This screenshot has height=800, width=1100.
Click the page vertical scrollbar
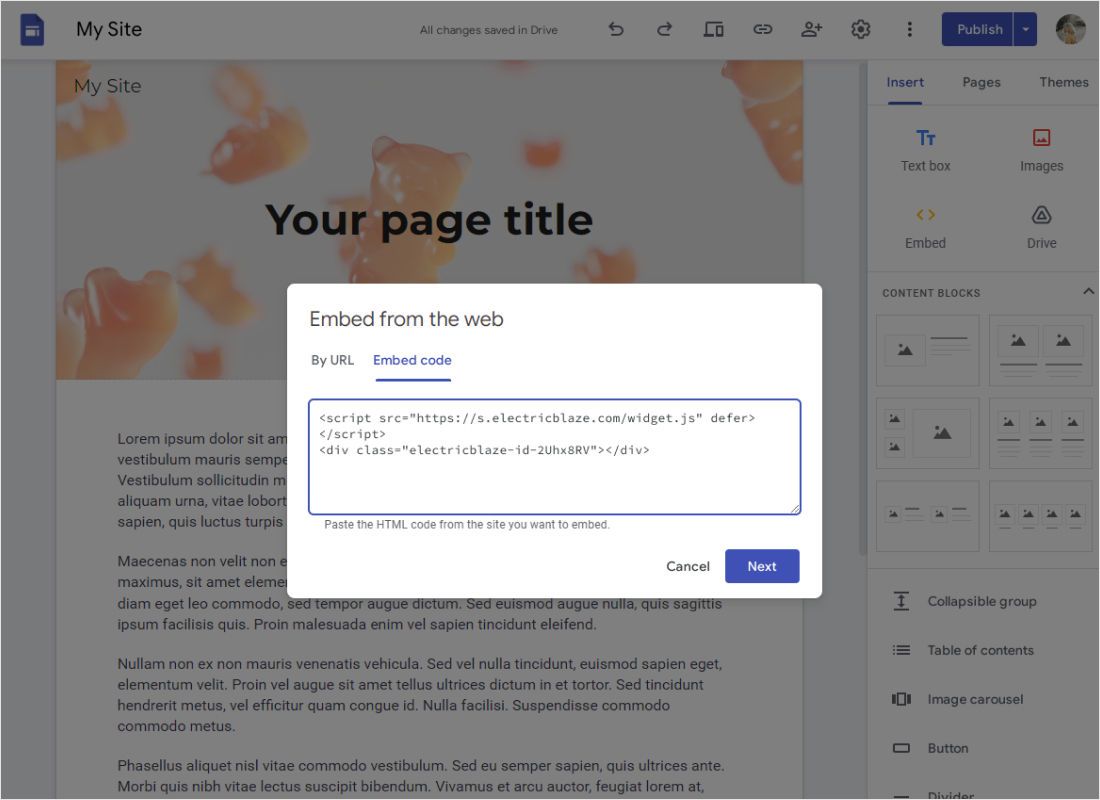coord(862,309)
